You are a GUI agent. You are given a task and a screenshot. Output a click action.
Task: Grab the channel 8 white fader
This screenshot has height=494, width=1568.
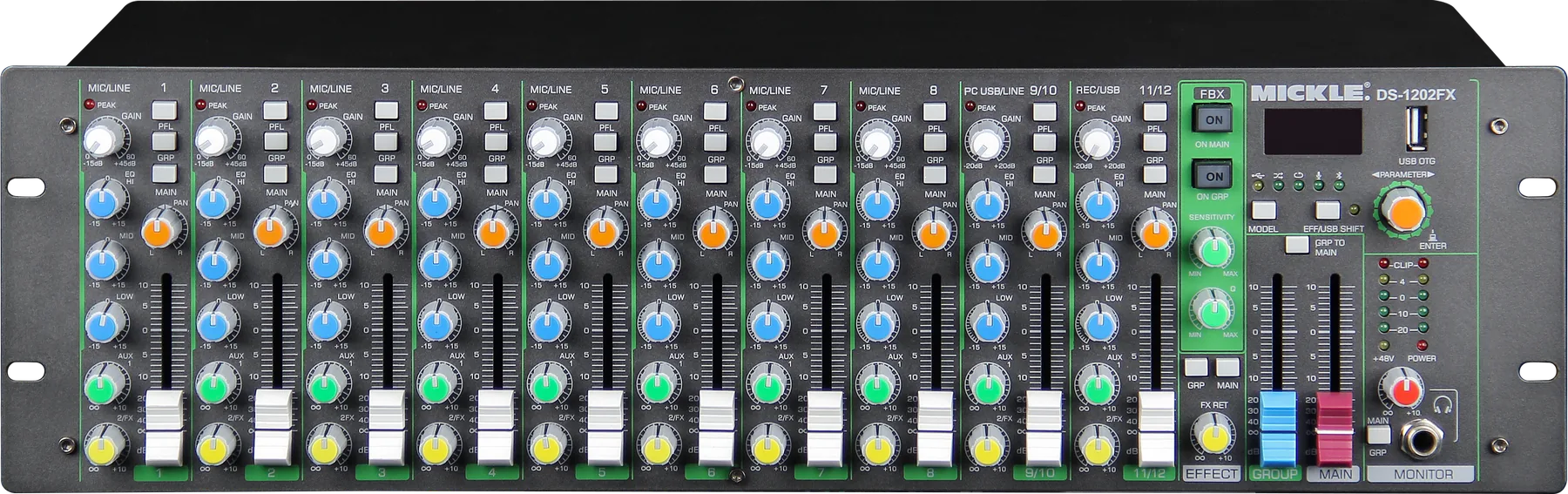tap(934, 428)
